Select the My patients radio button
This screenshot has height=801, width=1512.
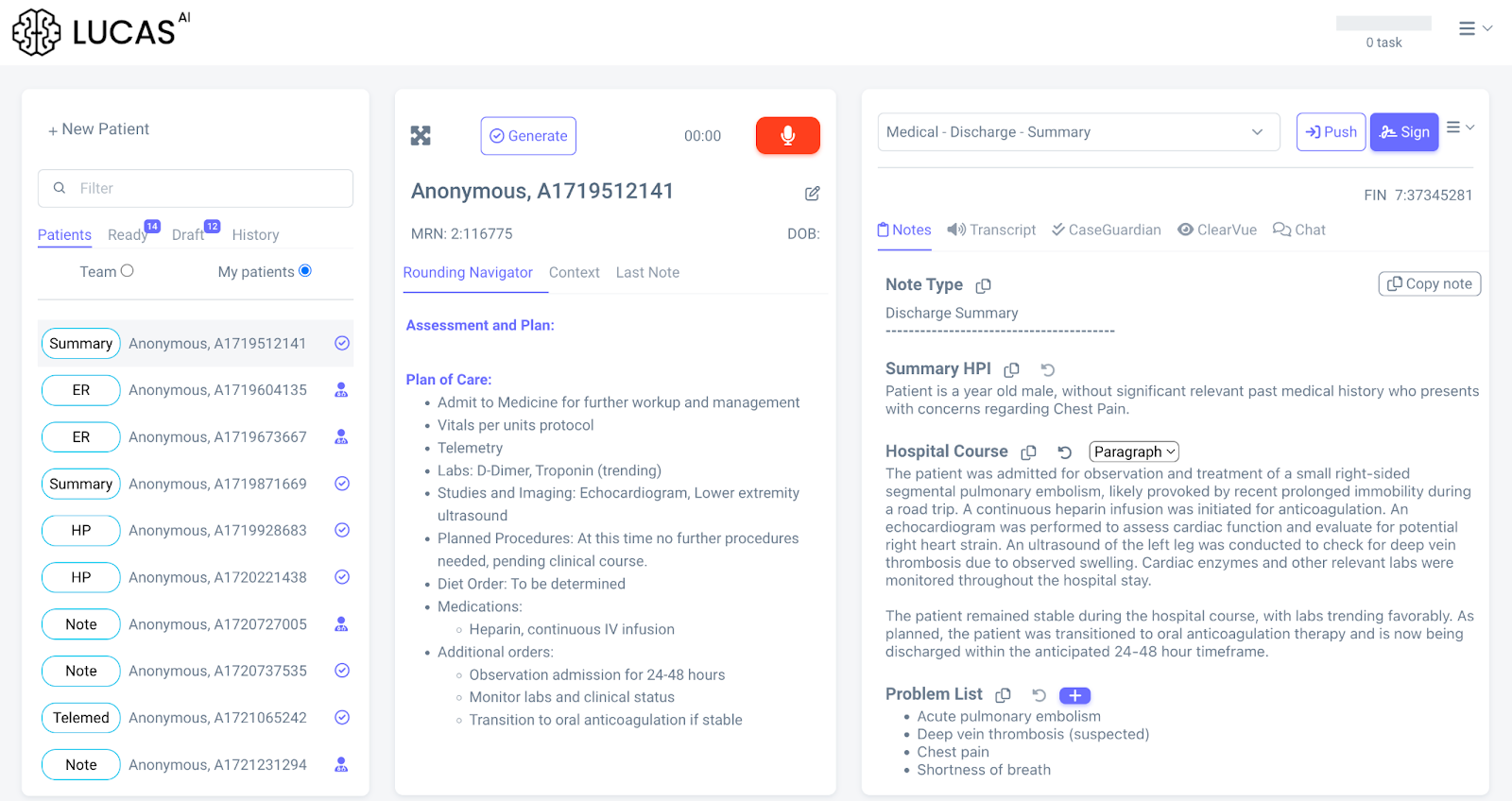[x=305, y=271]
